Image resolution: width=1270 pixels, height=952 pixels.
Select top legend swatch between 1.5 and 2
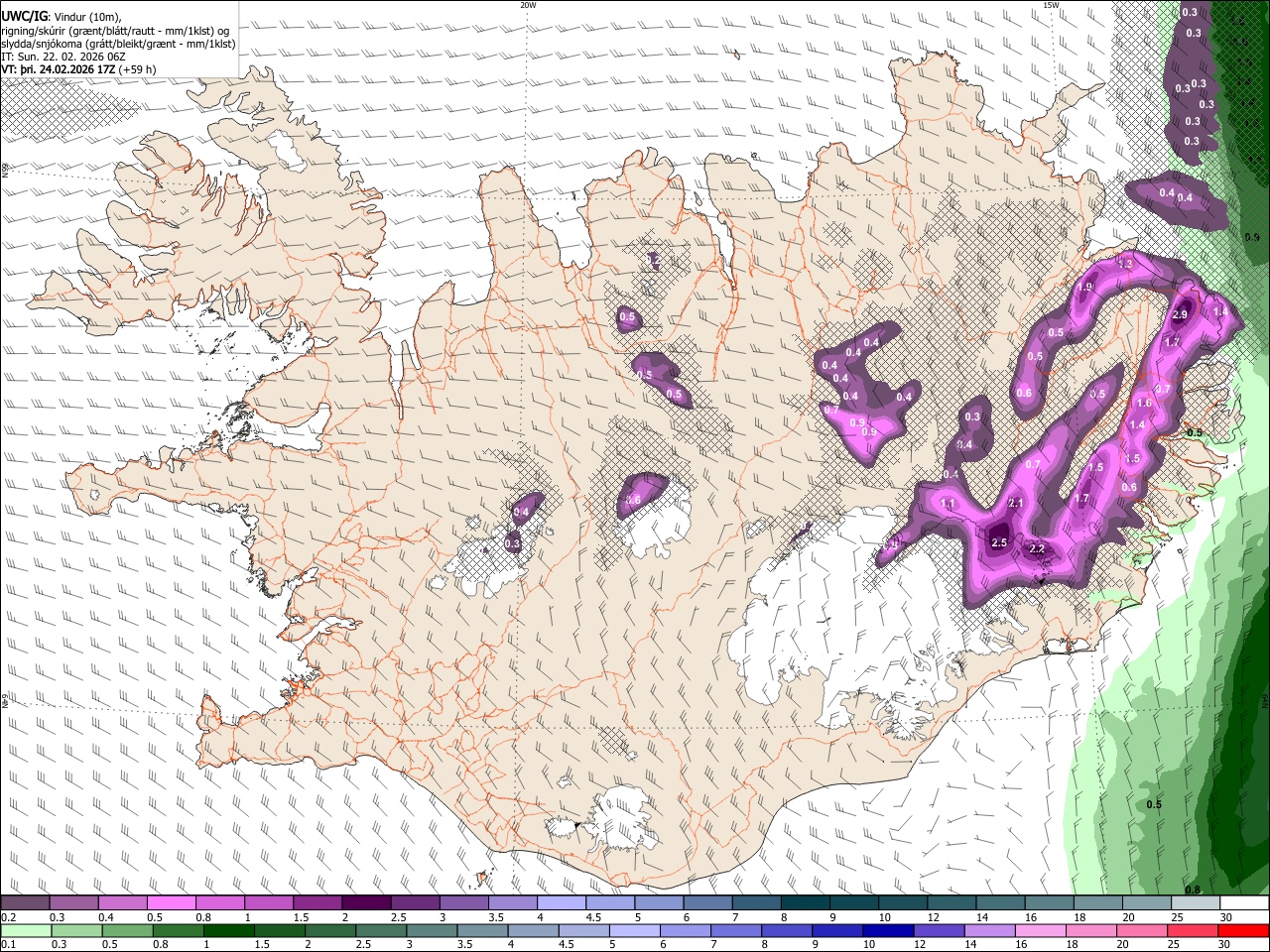point(317,903)
